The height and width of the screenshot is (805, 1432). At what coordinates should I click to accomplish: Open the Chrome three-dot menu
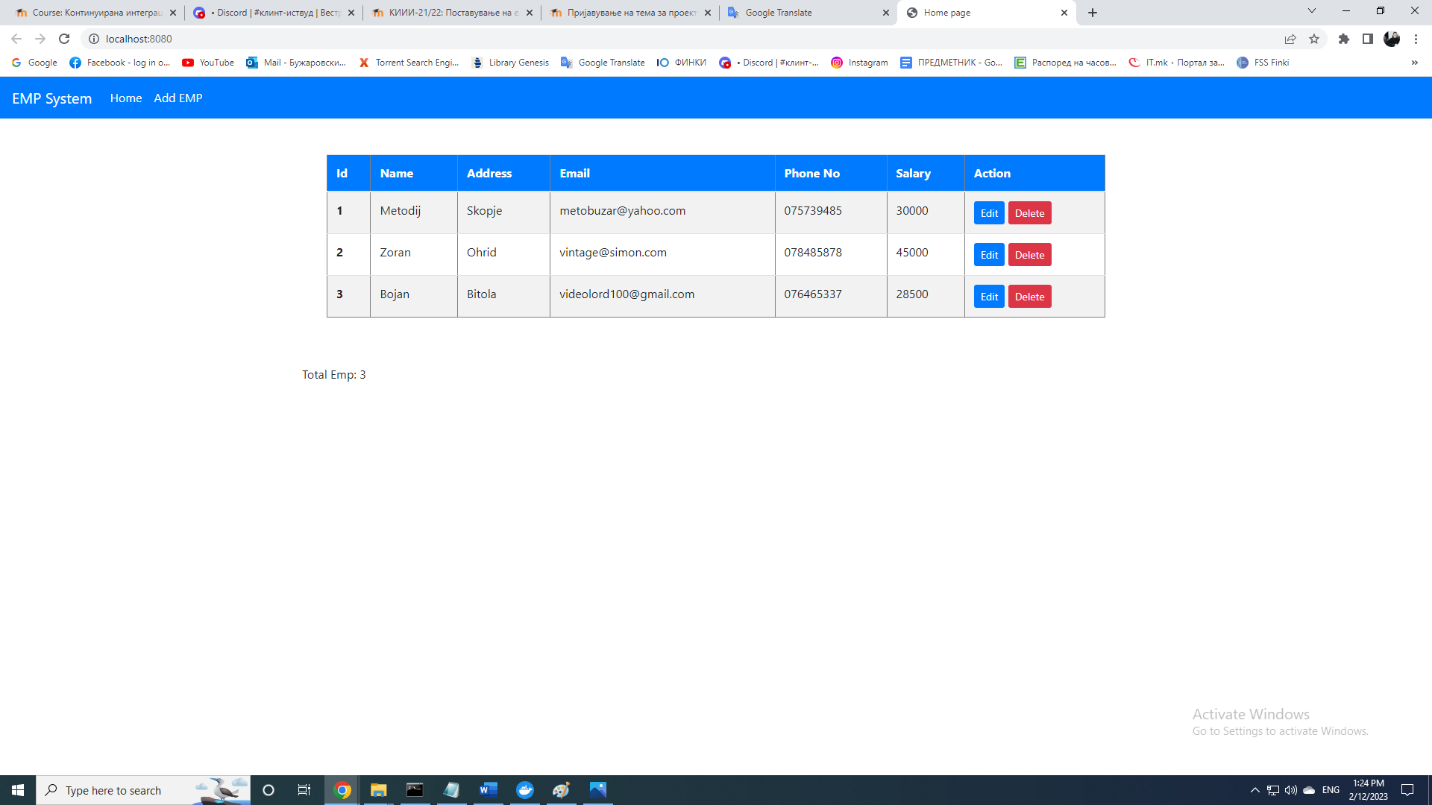(x=1417, y=40)
